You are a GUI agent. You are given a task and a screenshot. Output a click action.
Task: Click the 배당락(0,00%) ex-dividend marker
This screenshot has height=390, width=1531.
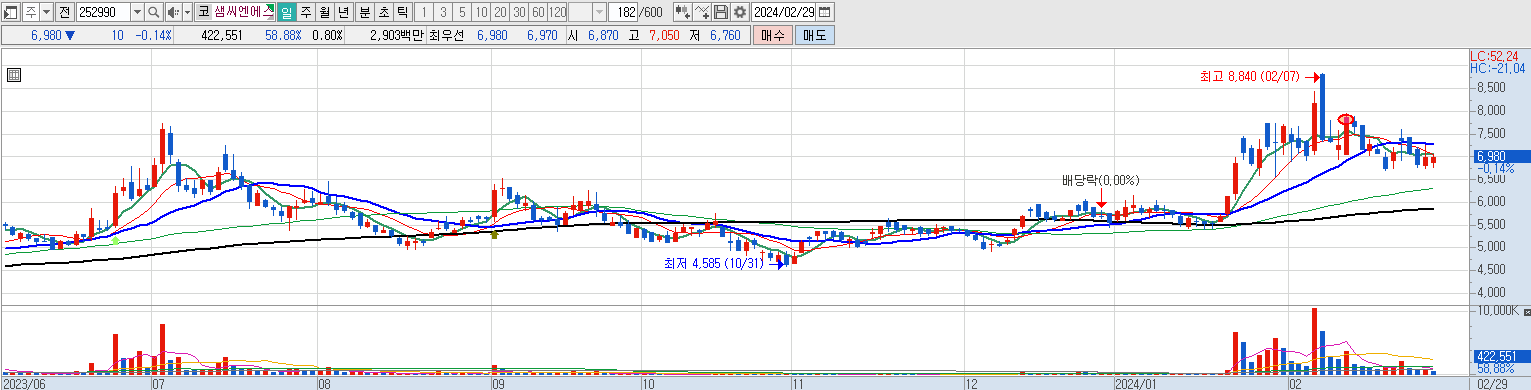coord(1100,180)
